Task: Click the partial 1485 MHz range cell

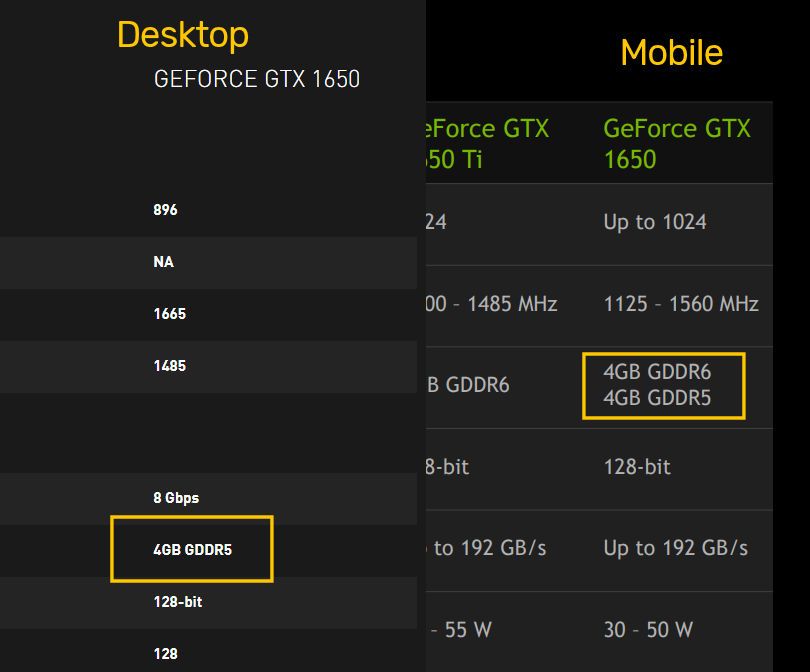Action: coord(491,304)
